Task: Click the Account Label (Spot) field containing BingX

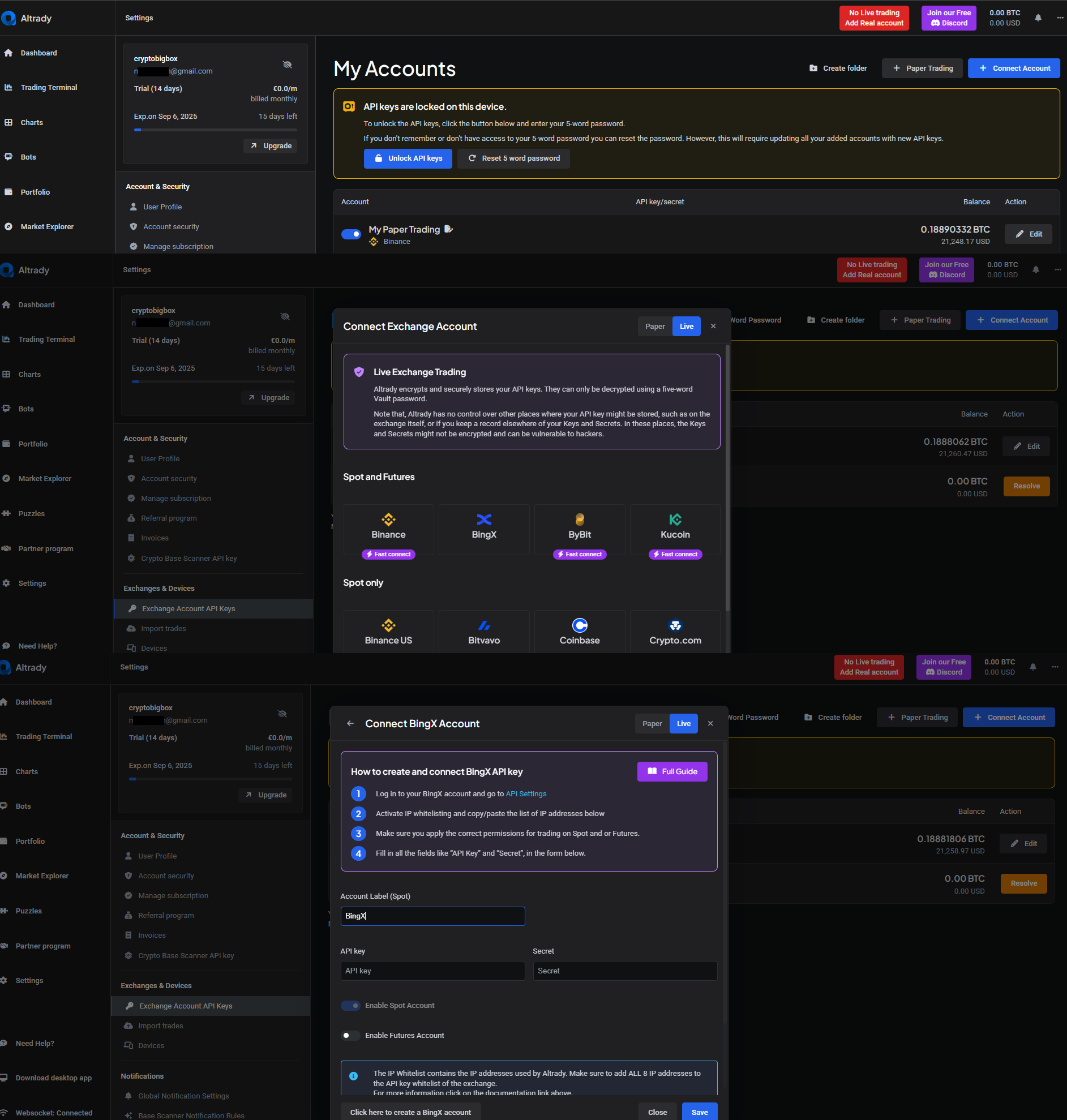Action: pyautogui.click(x=433, y=916)
